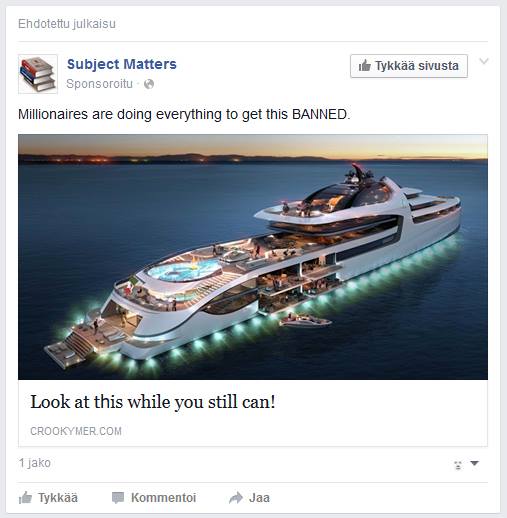Click the stacked books profile picture
Screen dimensions: 507x518
tap(38, 74)
